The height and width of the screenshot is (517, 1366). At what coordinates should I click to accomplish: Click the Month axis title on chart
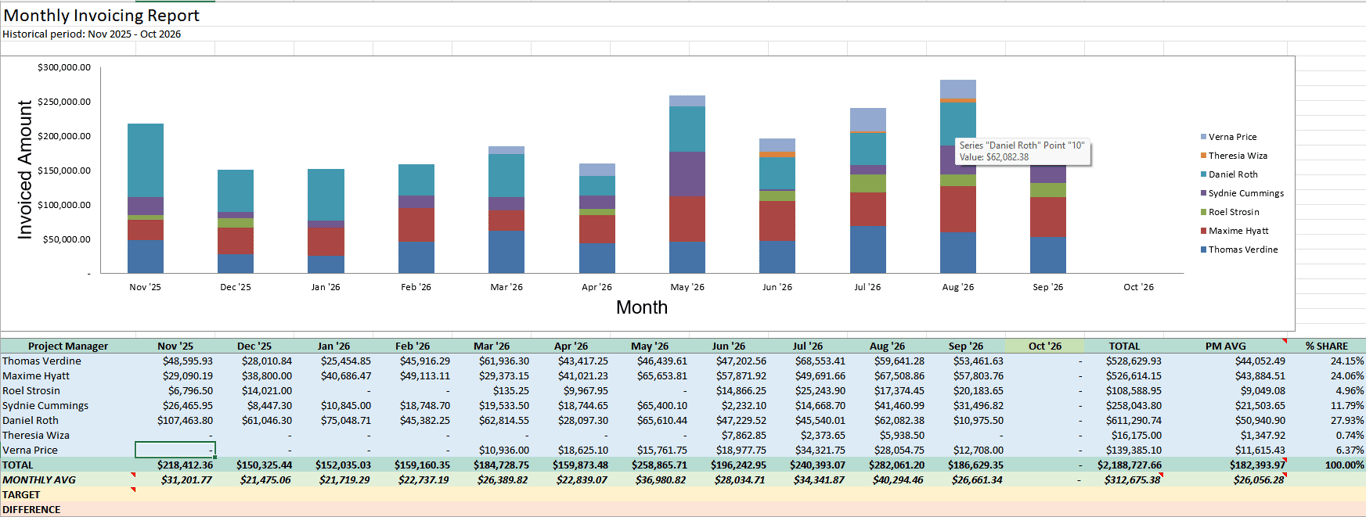coord(641,307)
